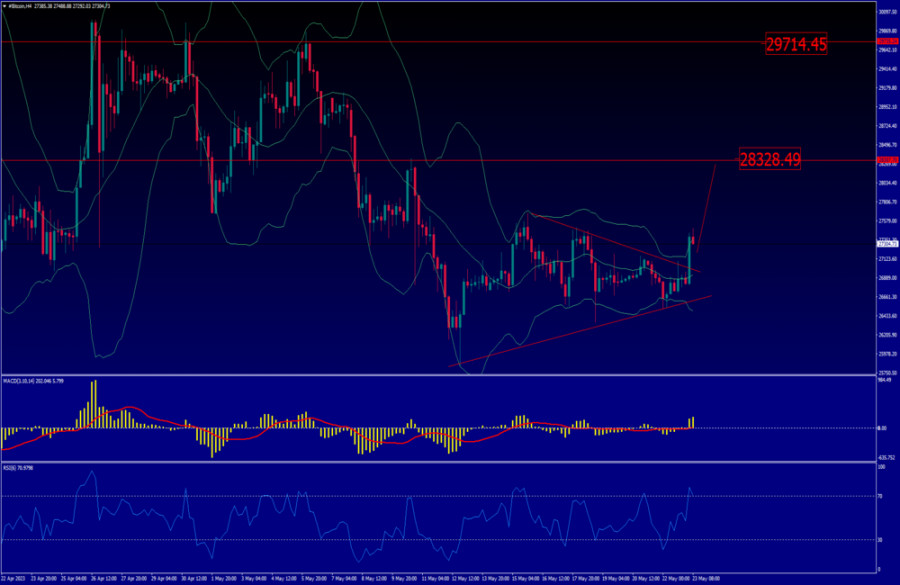900x585 pixels.
Task: Select the current price marker on price axis
Action: [x=887, y=244]
